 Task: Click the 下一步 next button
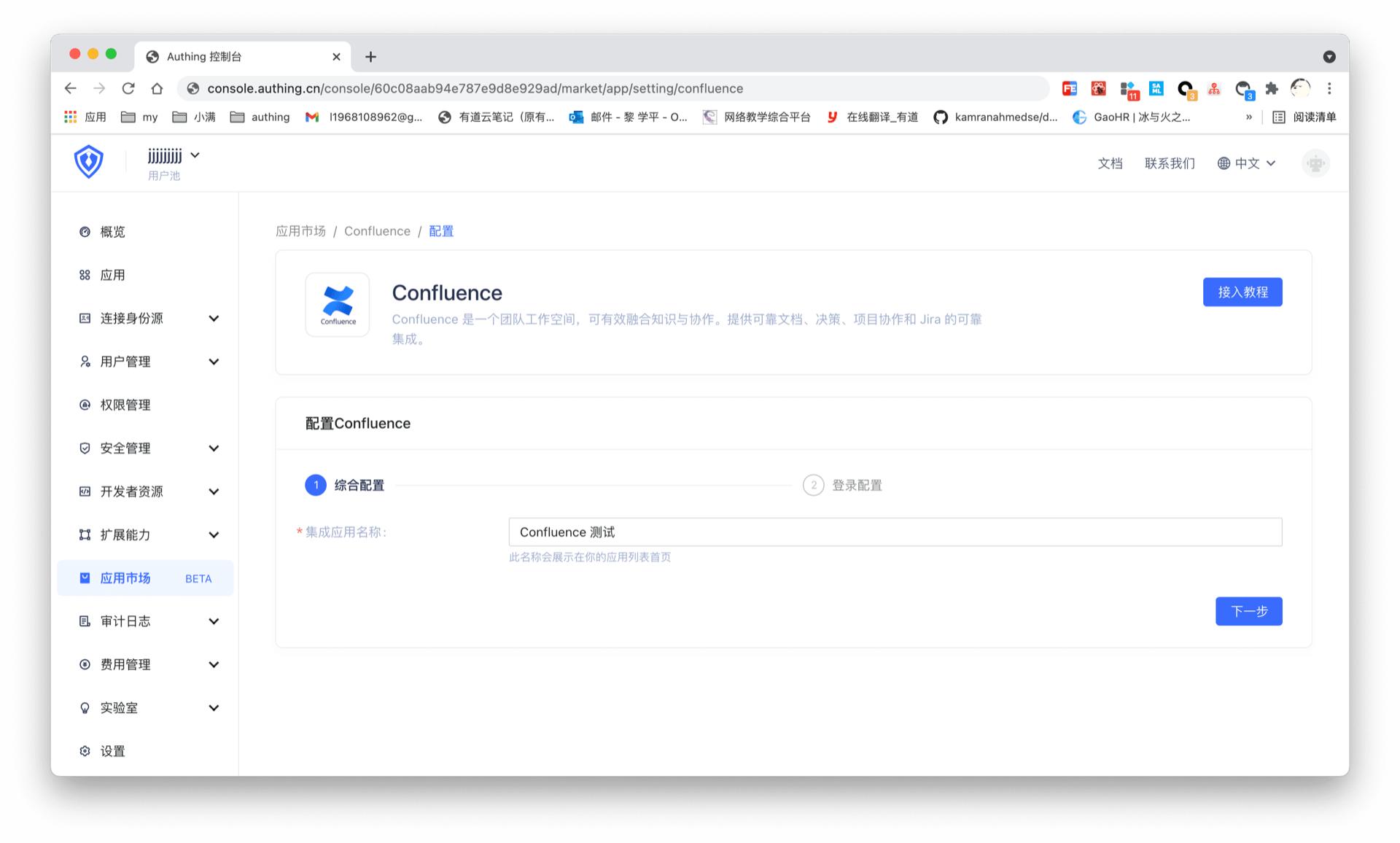[1248, 611]
